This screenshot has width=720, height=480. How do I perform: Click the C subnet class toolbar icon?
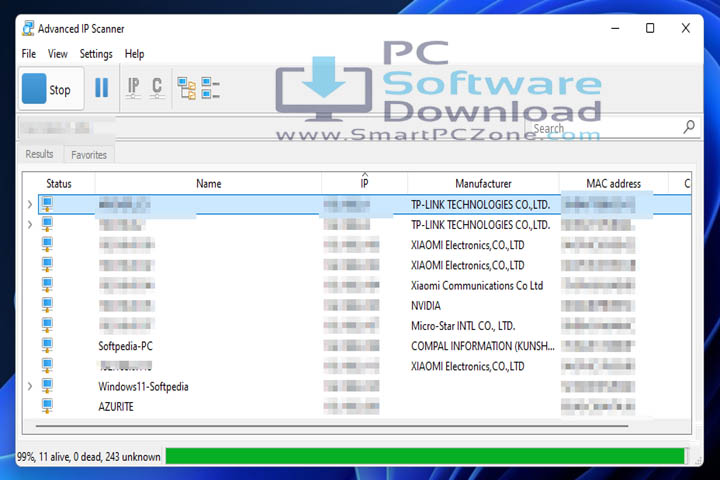pyautogui.click(x=157, y=87)
